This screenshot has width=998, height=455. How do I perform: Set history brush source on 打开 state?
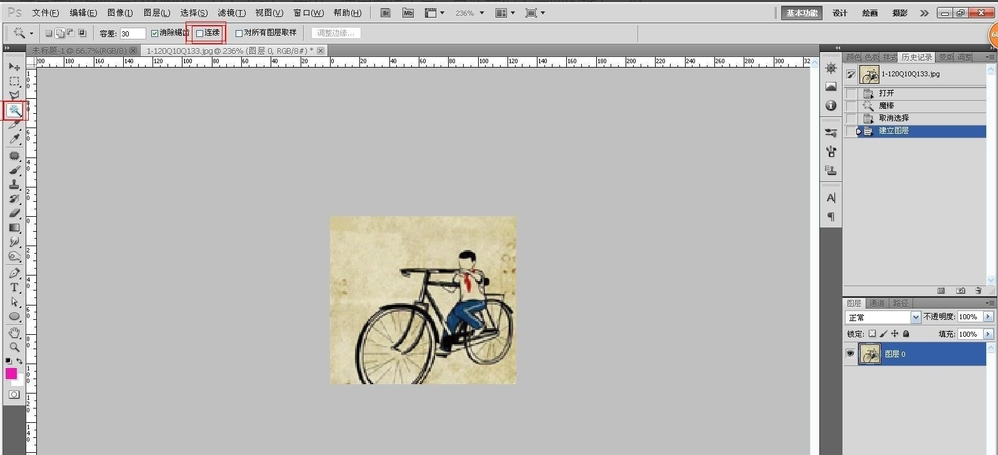click(851, 94)
